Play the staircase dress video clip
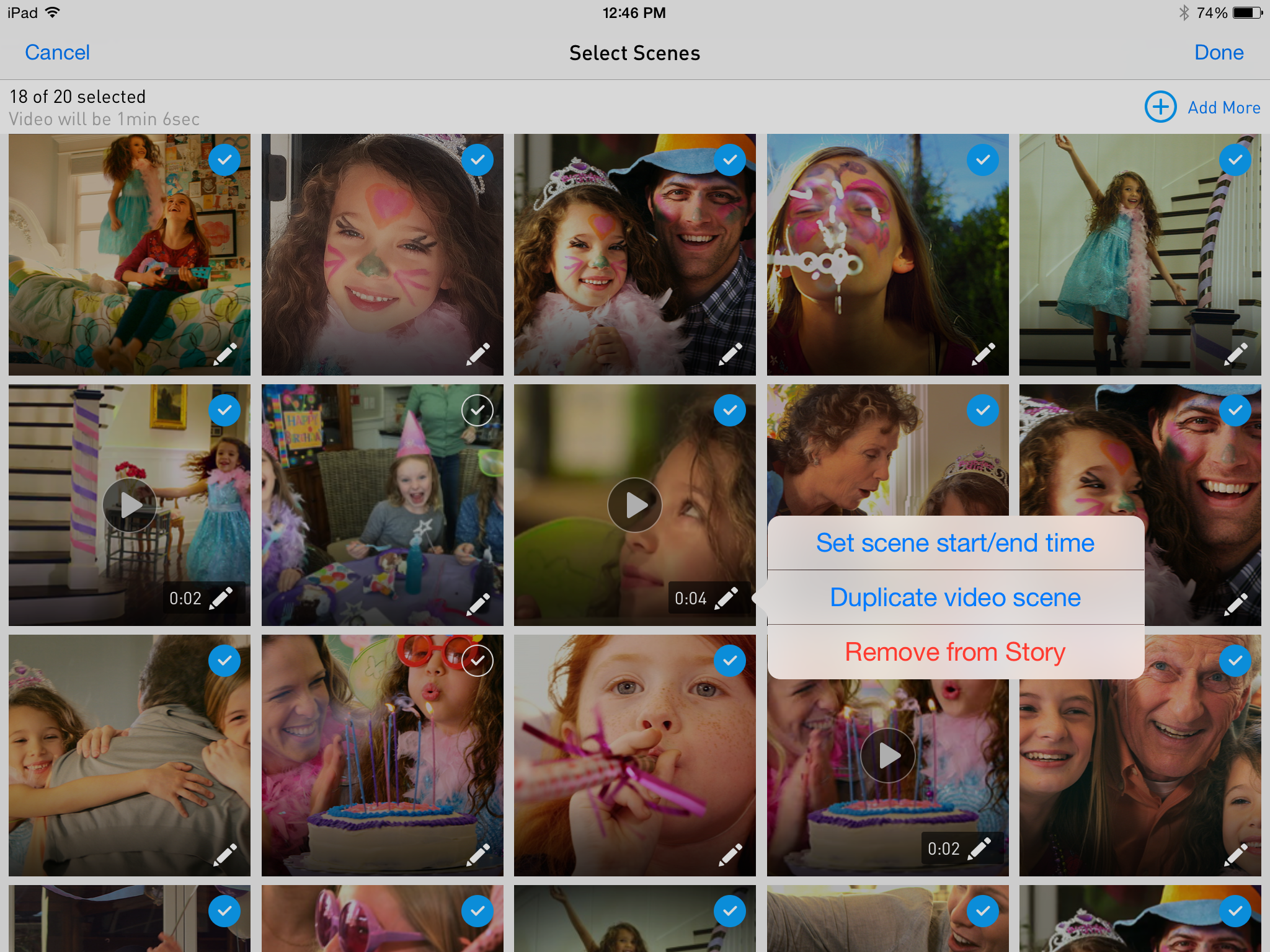 (x=130, y=505)
